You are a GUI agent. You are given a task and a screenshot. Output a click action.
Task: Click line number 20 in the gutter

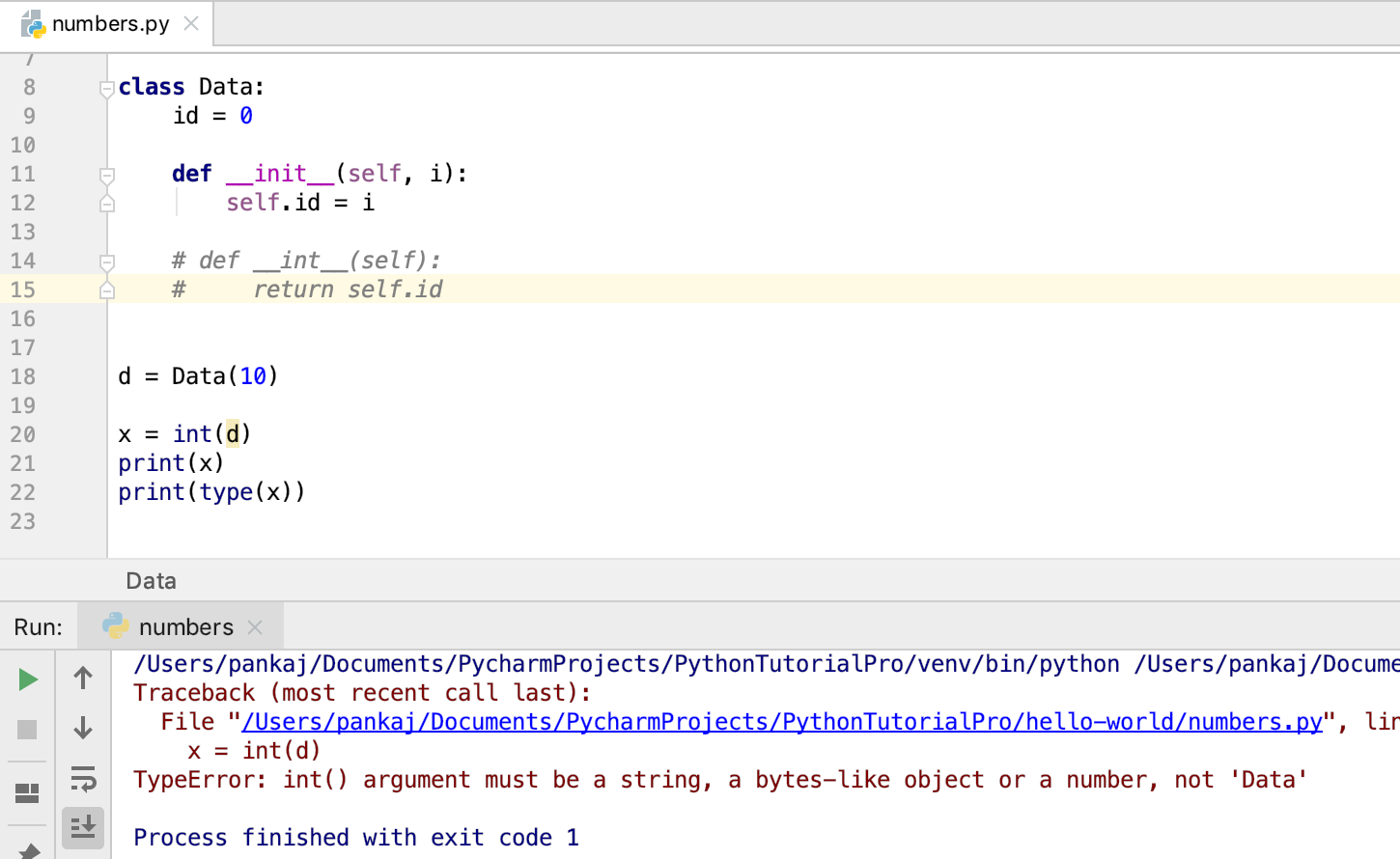tap(23, 434)
